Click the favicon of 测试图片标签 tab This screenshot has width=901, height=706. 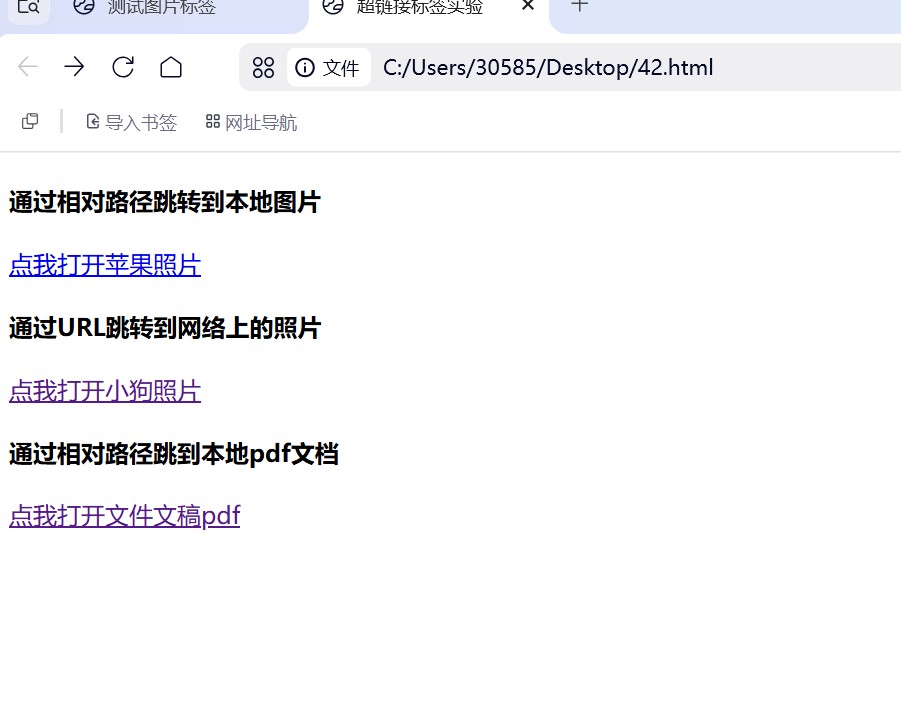point(84,6)
